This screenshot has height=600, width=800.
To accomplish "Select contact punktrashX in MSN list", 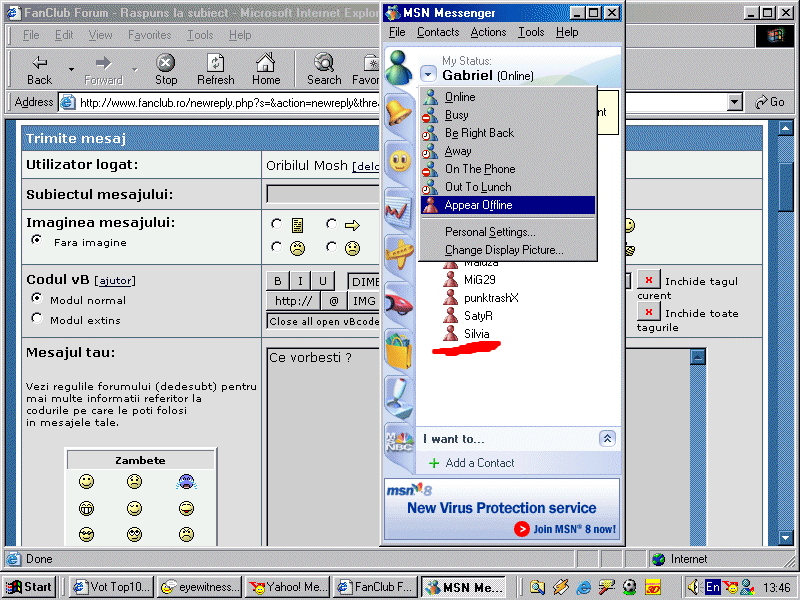I will [481, 298].
